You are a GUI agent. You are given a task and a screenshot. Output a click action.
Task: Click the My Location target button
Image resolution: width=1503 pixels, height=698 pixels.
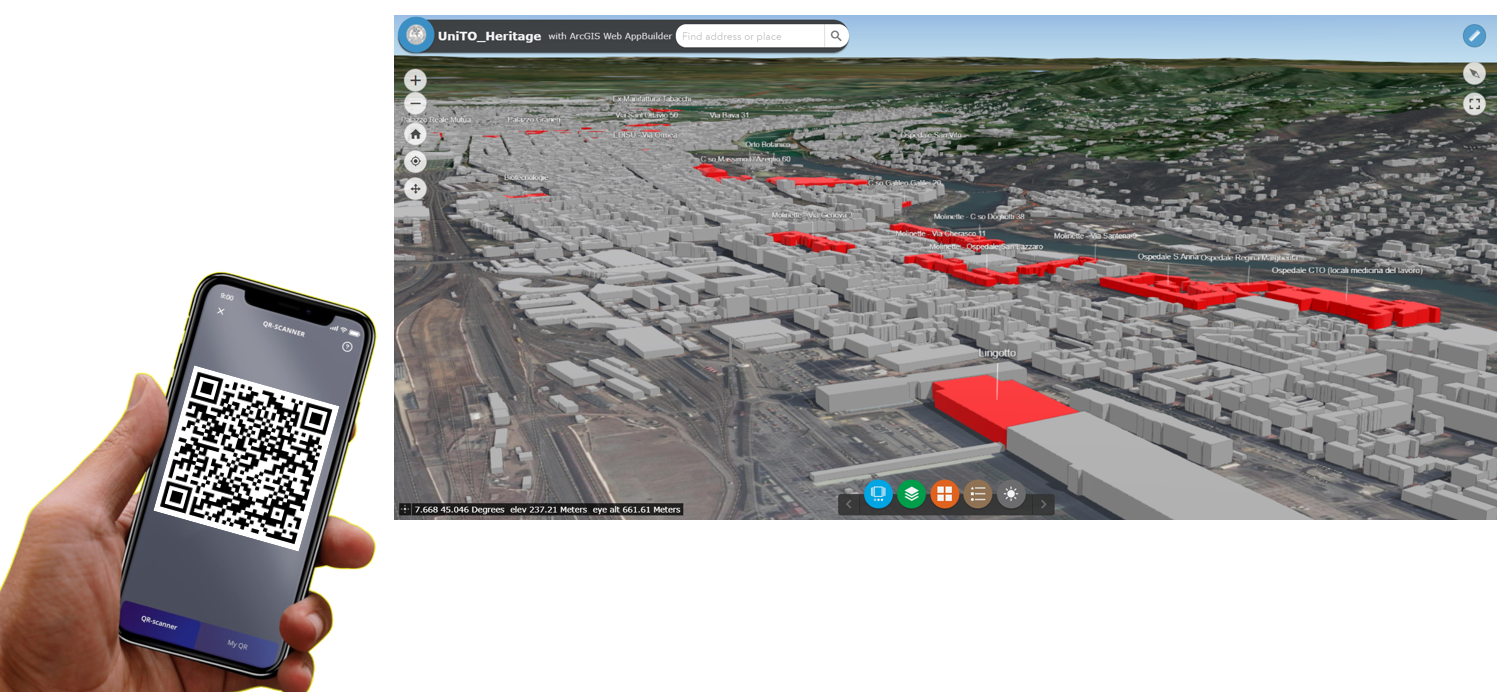coord(415,161)
